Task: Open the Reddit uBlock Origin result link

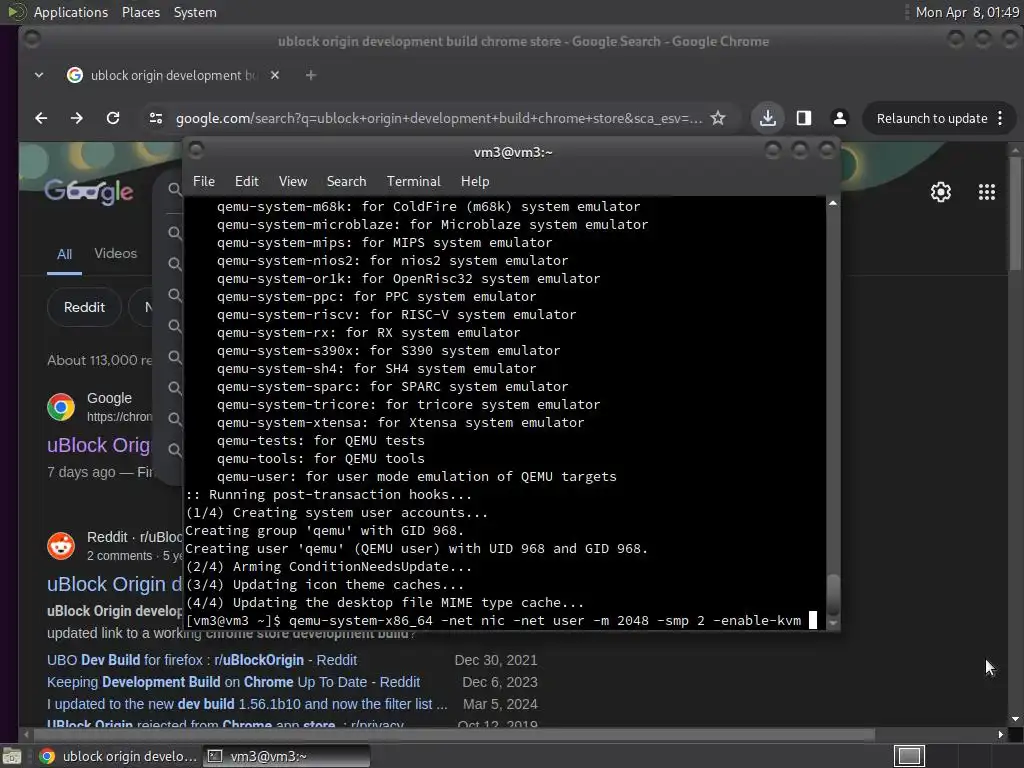Action: click(x=114, y=584)
